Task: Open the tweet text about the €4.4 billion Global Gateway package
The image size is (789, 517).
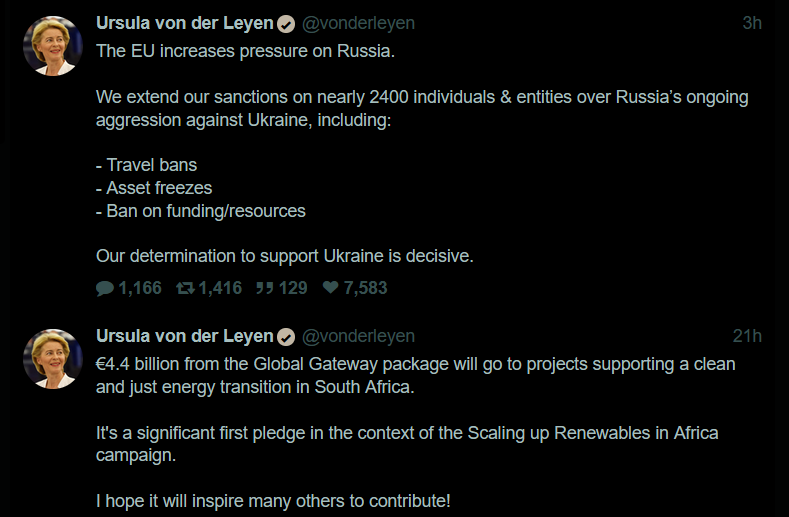Action: pos(416,432)
